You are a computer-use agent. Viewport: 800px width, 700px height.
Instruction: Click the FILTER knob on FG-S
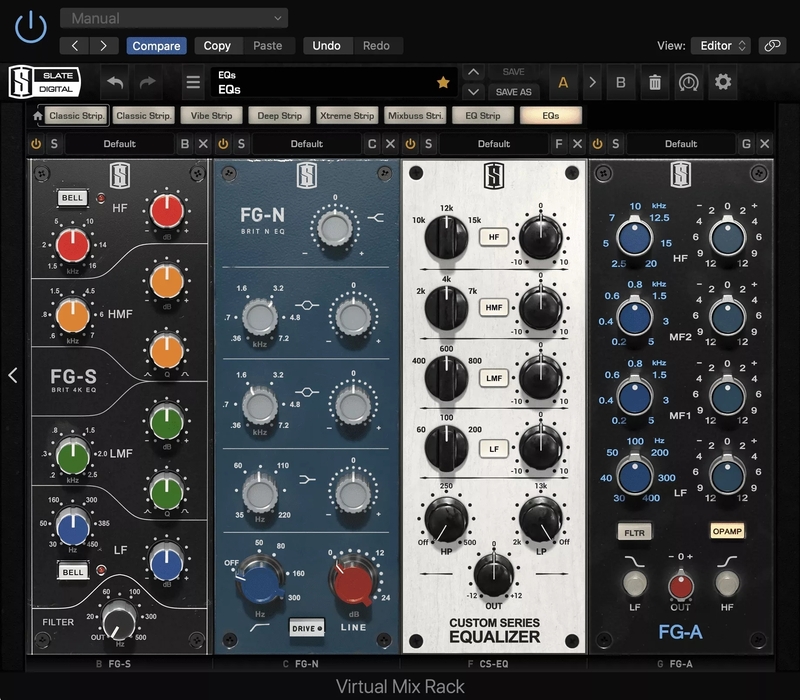[x=119, y=620]
